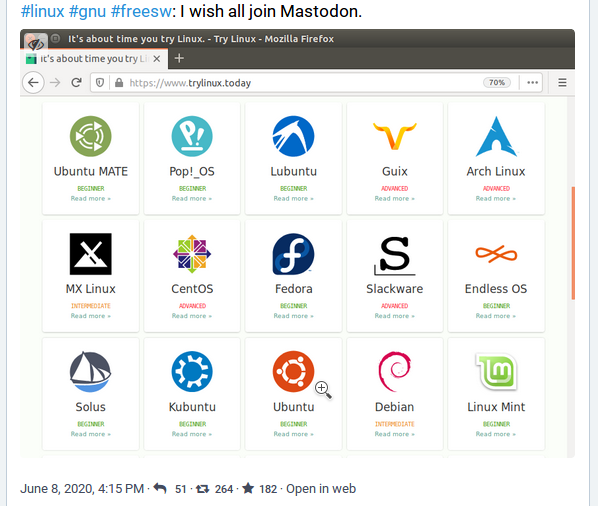Click the Fedora logo
This screenshot has width=598, height=506.
(293, 254)
